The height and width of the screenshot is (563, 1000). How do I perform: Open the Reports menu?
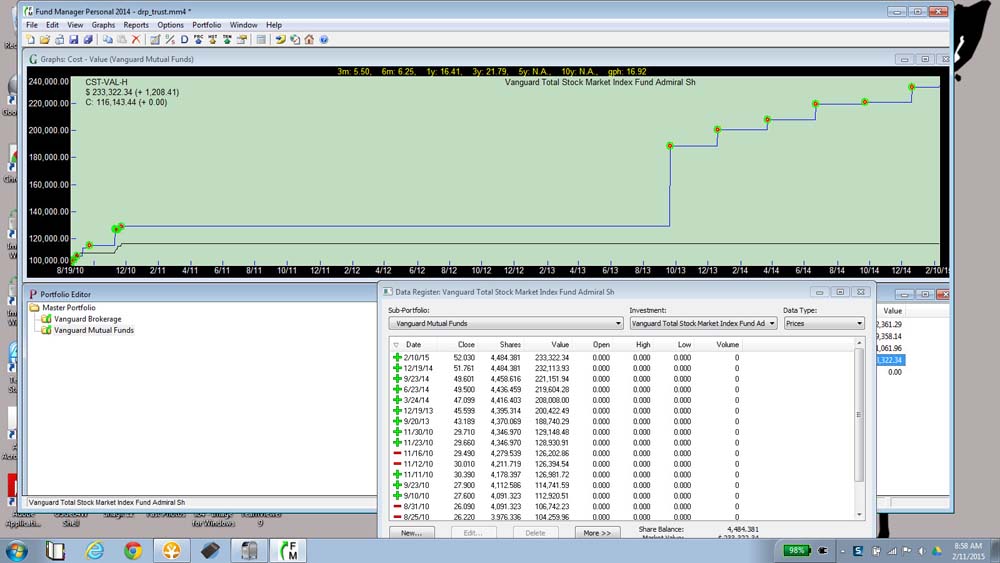[136, 25]
